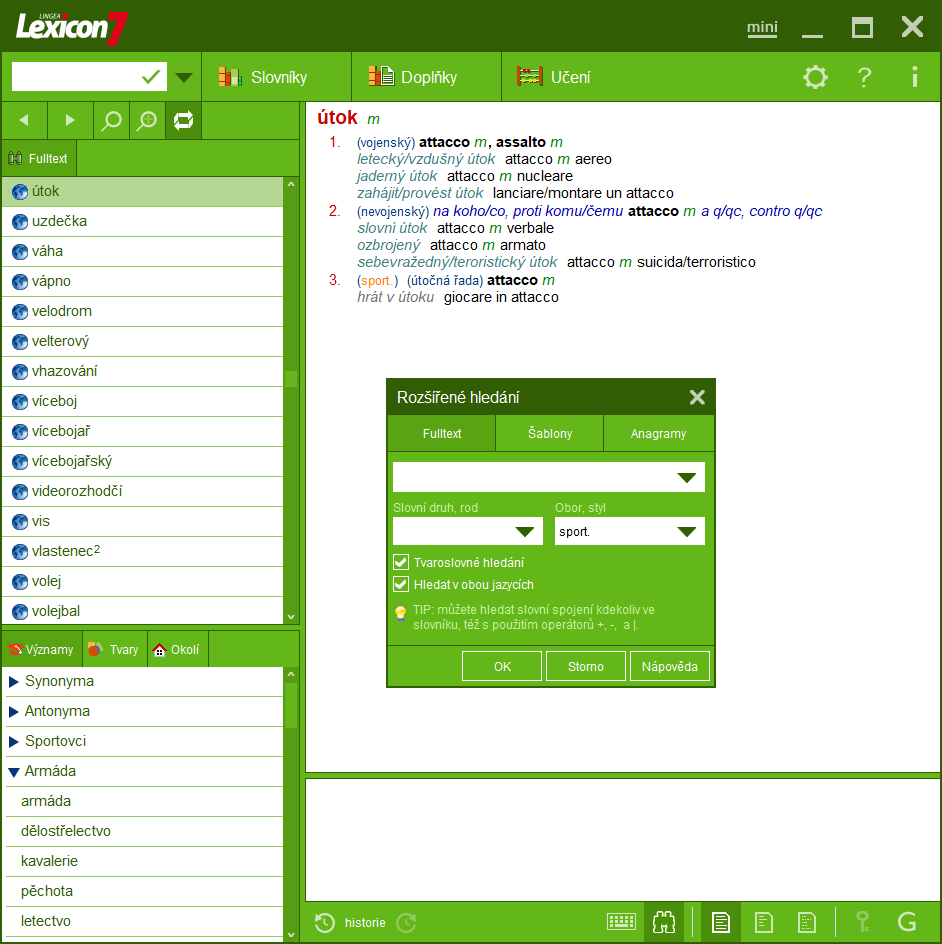Click the historie label

click(365, 922)
